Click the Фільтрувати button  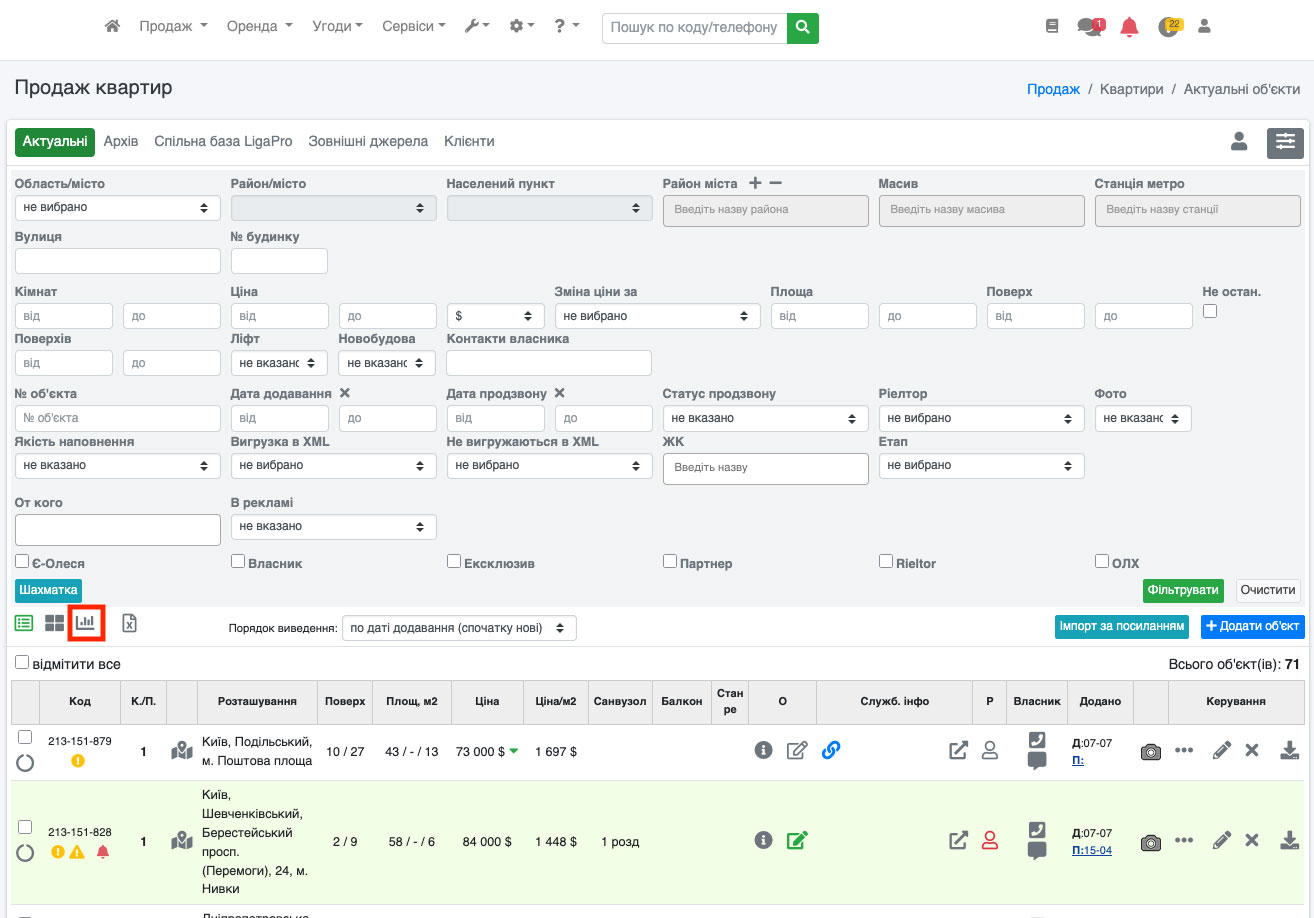[1183, 590]
